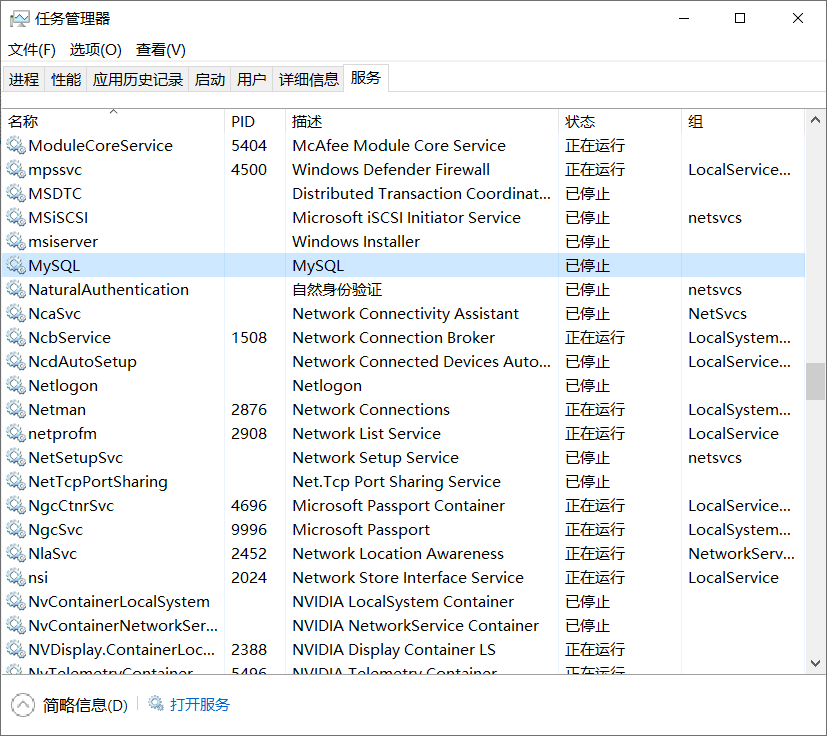The width and height of the screenshot is (827, 736).
Task: Click the service icon next to NcaSvc
Action: pos(16,313)
